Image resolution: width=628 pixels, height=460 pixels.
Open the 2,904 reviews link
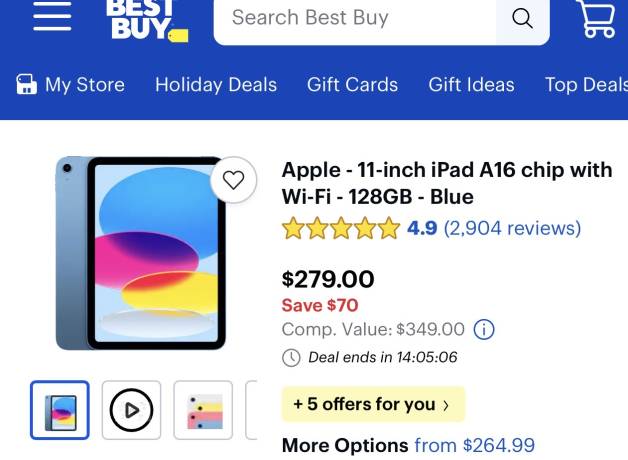click(x=512, y=229)
